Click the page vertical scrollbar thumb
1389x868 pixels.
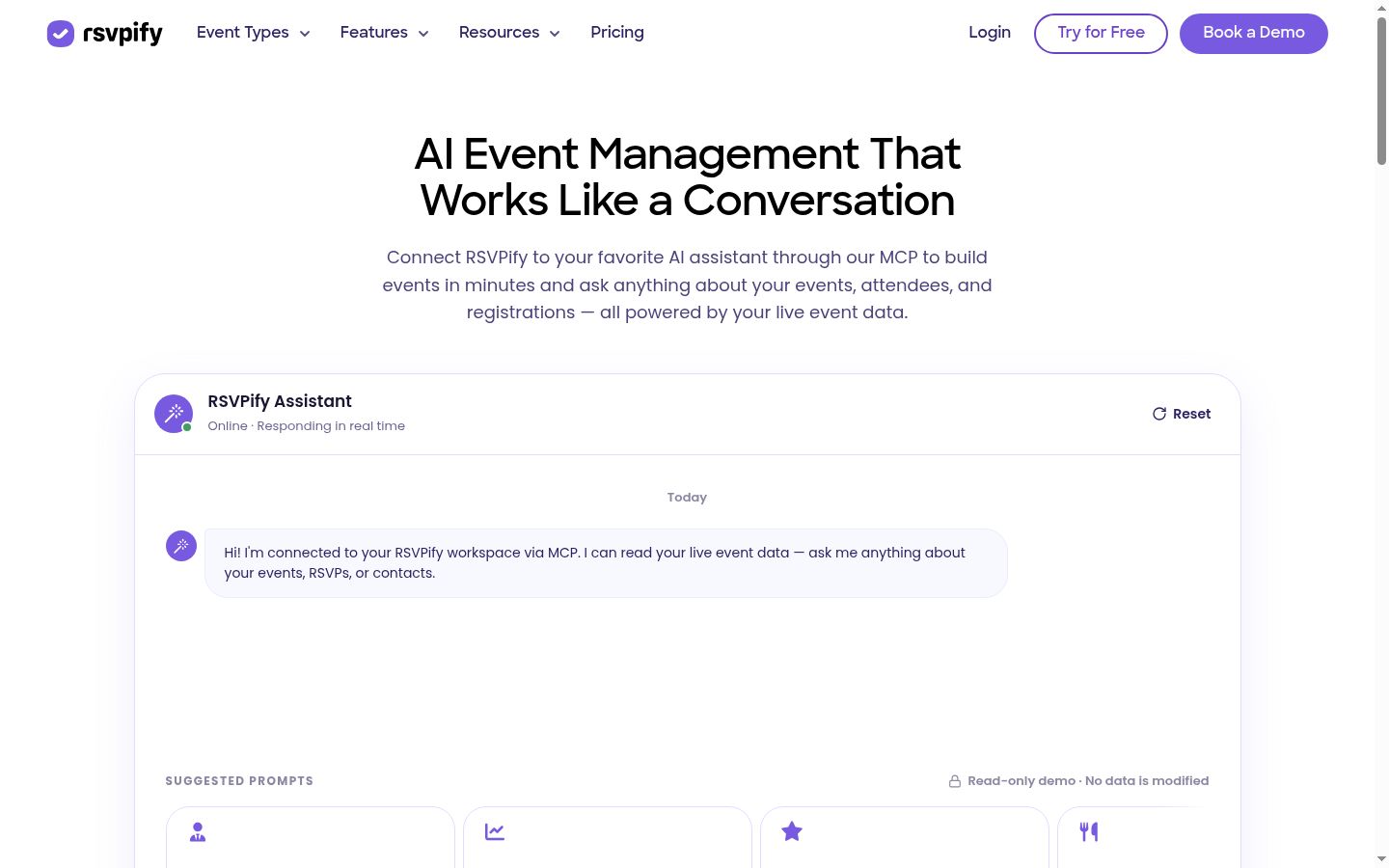1381,92
